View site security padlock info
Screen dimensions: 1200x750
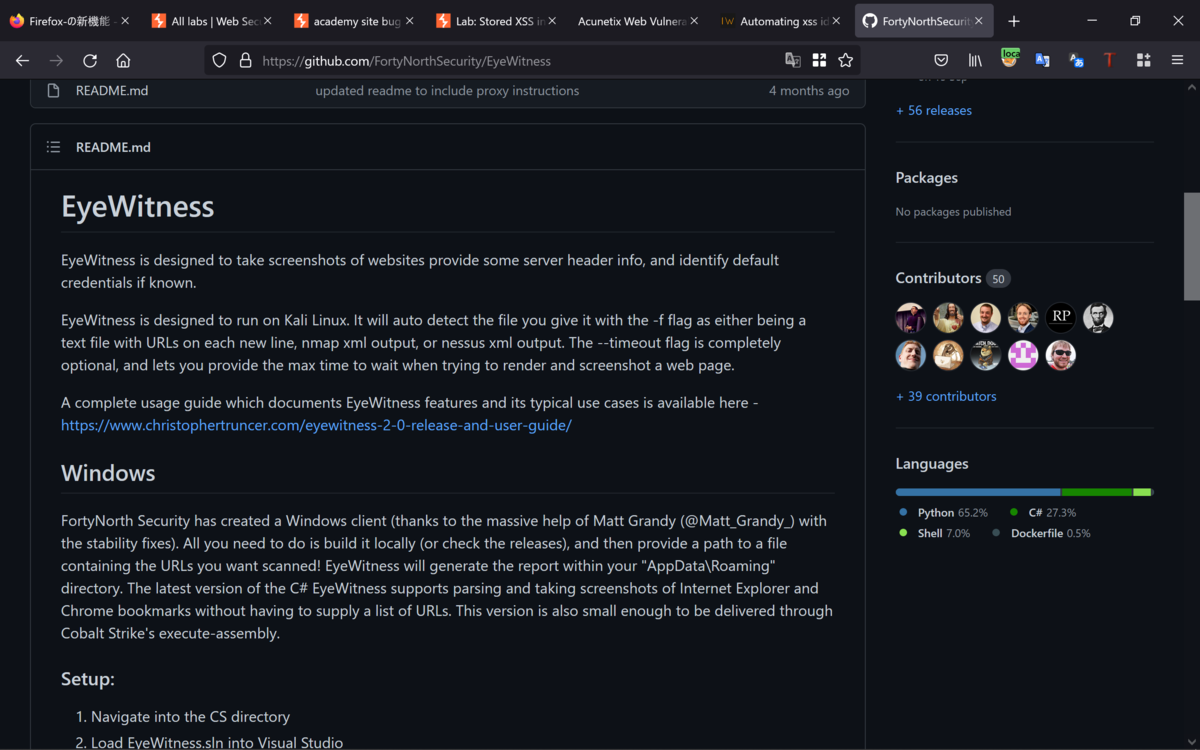(245, 60)
